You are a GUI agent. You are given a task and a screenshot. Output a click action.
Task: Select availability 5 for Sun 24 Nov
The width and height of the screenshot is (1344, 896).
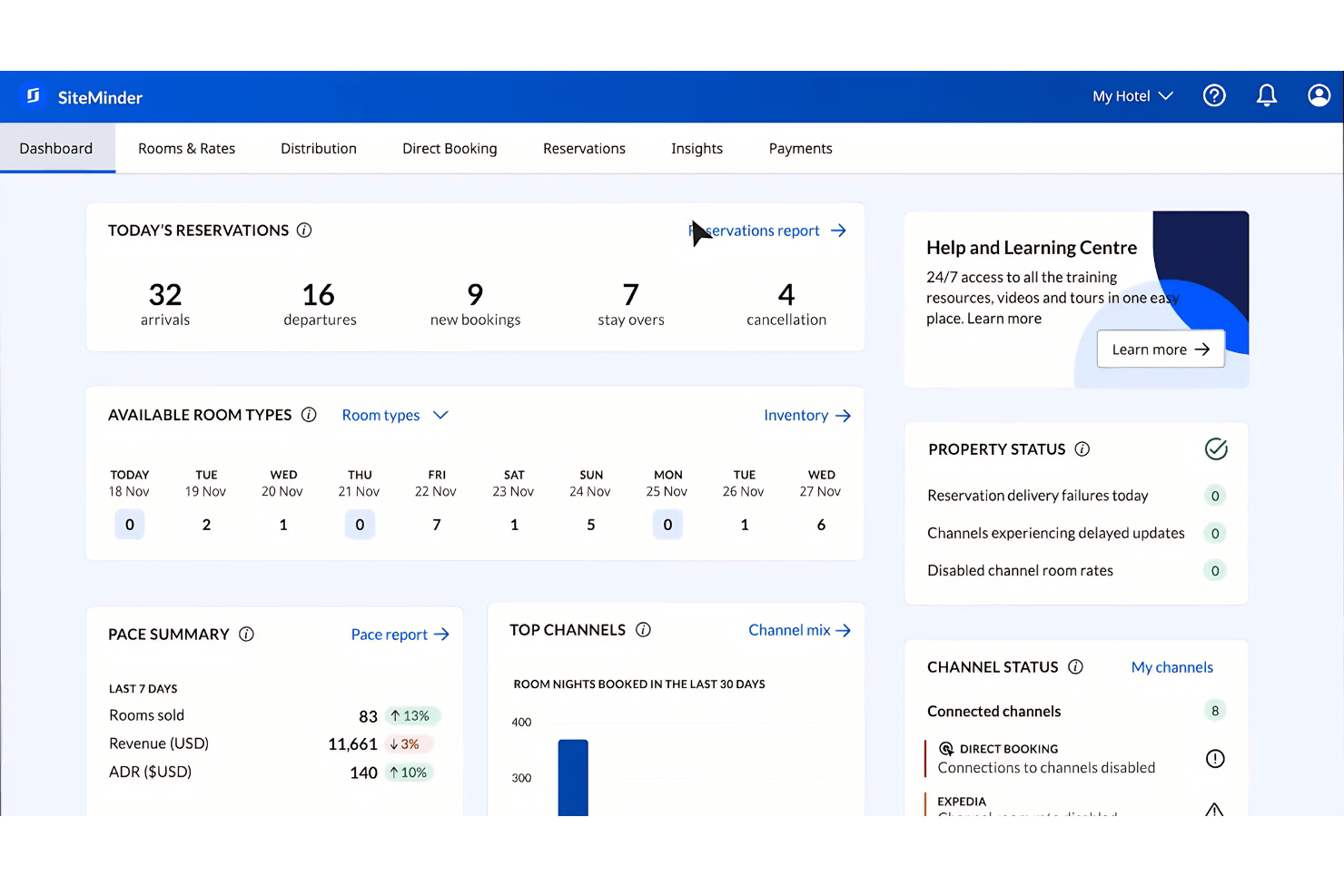(591, 525)
